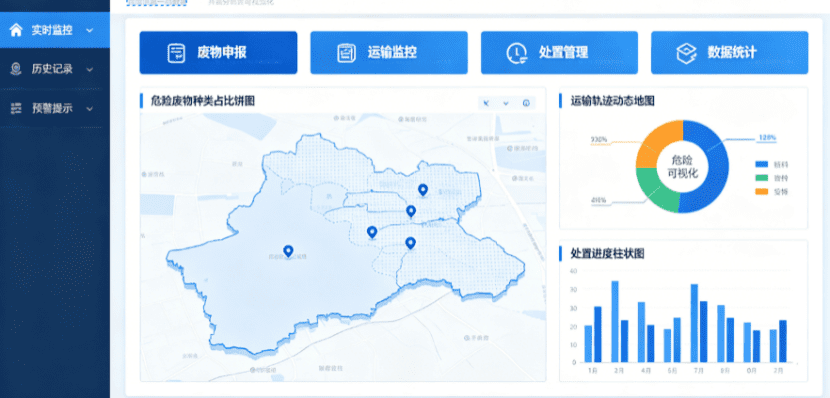
Task: Click the 40 value on the bar chart axis
Action: point(573,271)
